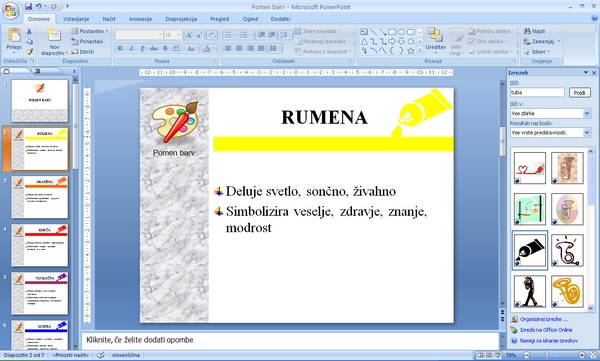Select slide 3 ORANŽNA thumbnail
The image size is (600, 361).
(x=40, y=197)
